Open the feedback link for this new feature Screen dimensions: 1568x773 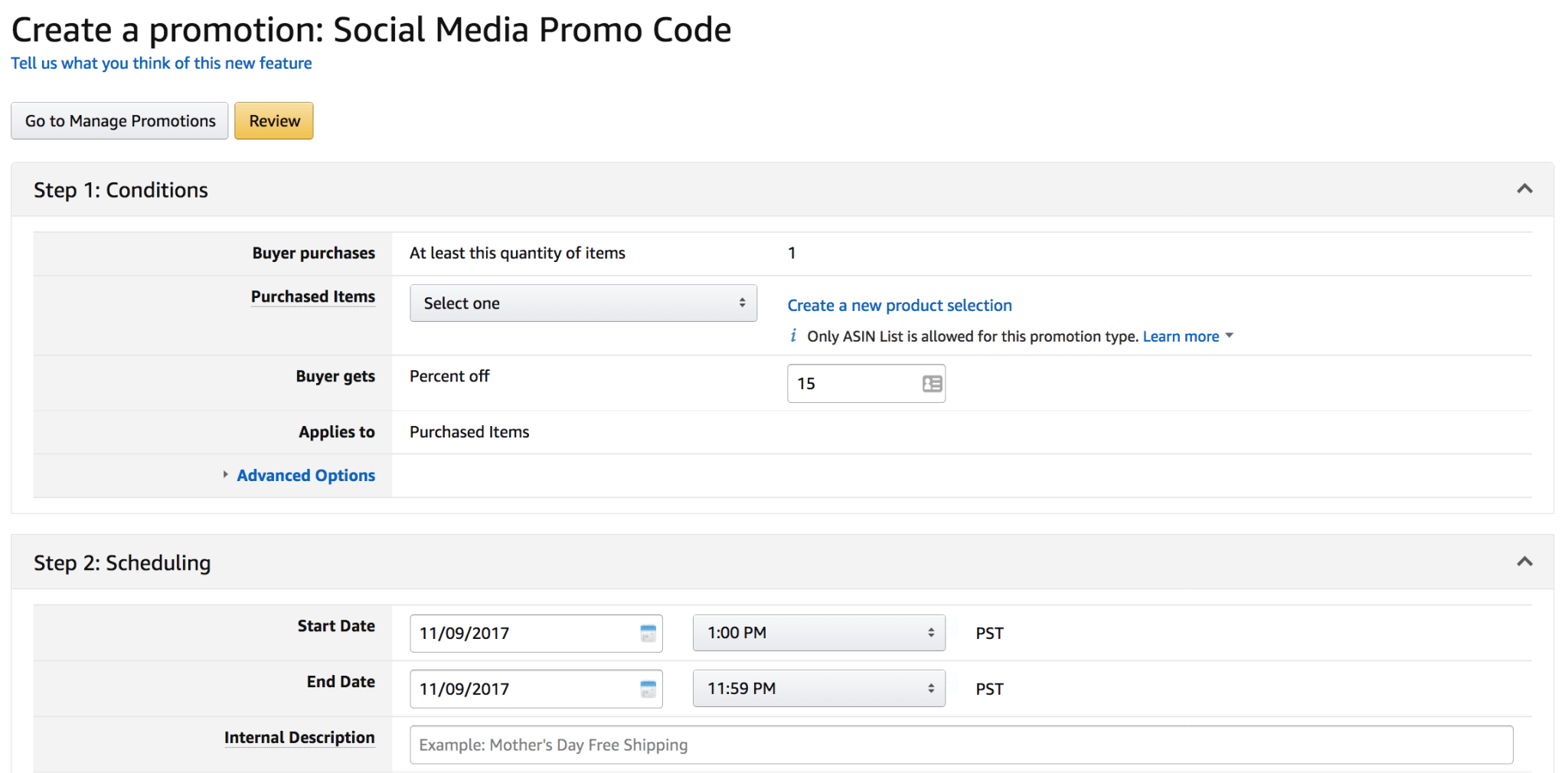(161, 63)
